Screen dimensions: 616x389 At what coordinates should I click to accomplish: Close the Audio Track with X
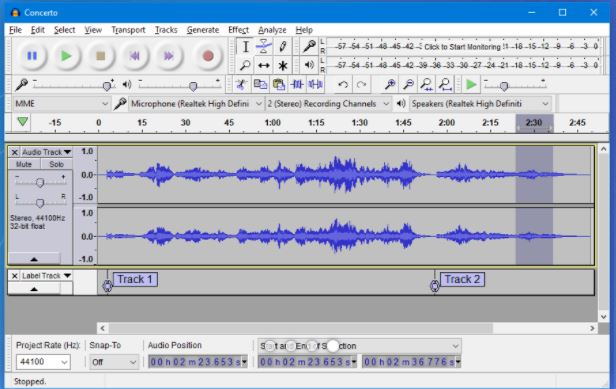(x=15, y=152)
